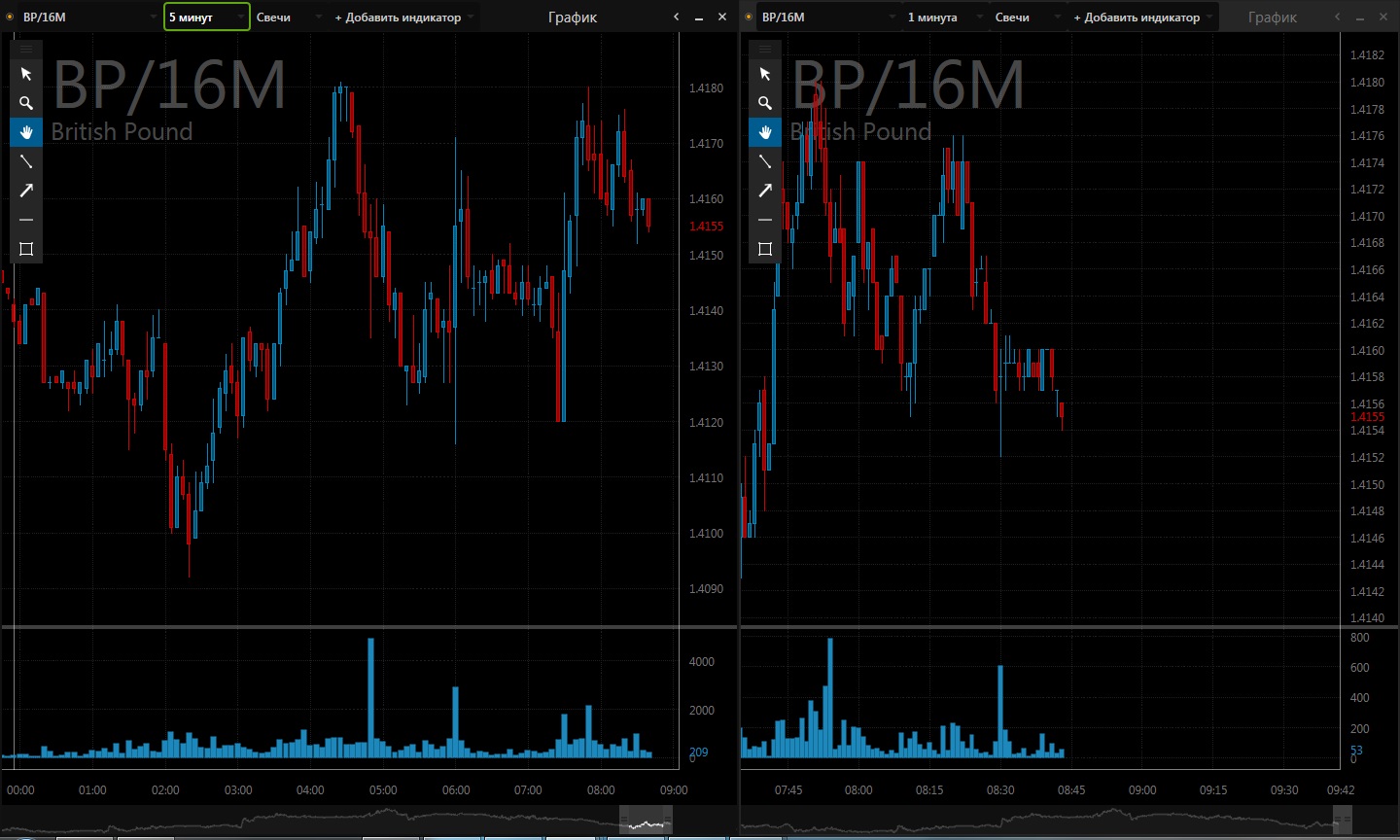Click the 07:45 time label on the right chart

tap(788, 790)
